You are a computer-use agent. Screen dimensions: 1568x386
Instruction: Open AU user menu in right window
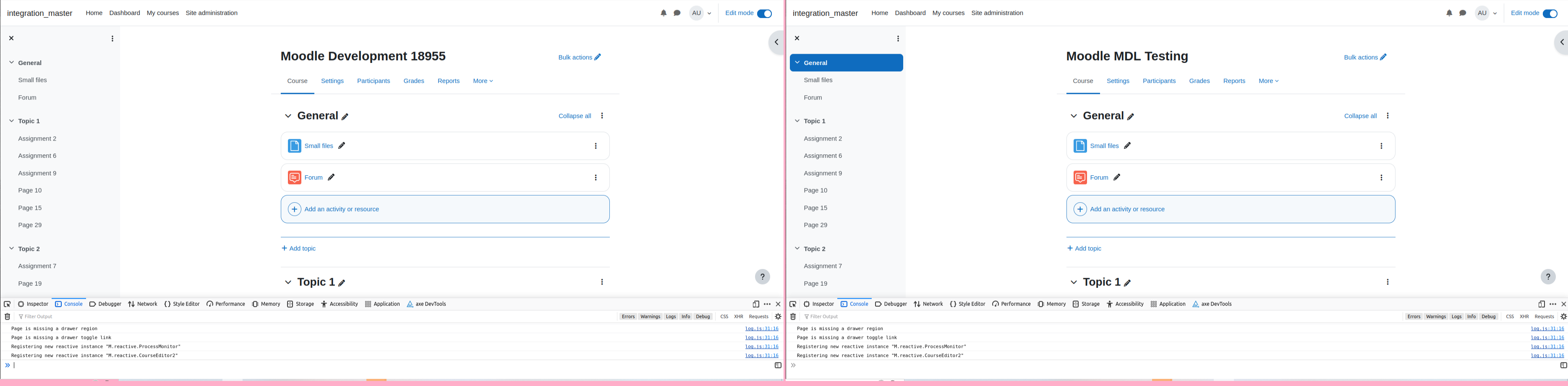coord(1487,13)
